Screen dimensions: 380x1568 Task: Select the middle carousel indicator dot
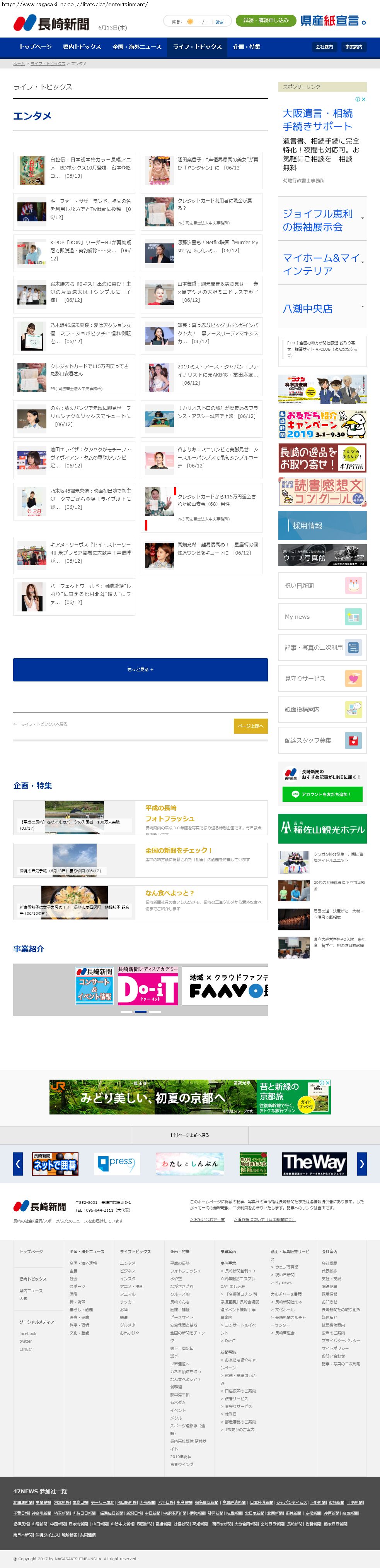coord(140,1011)
